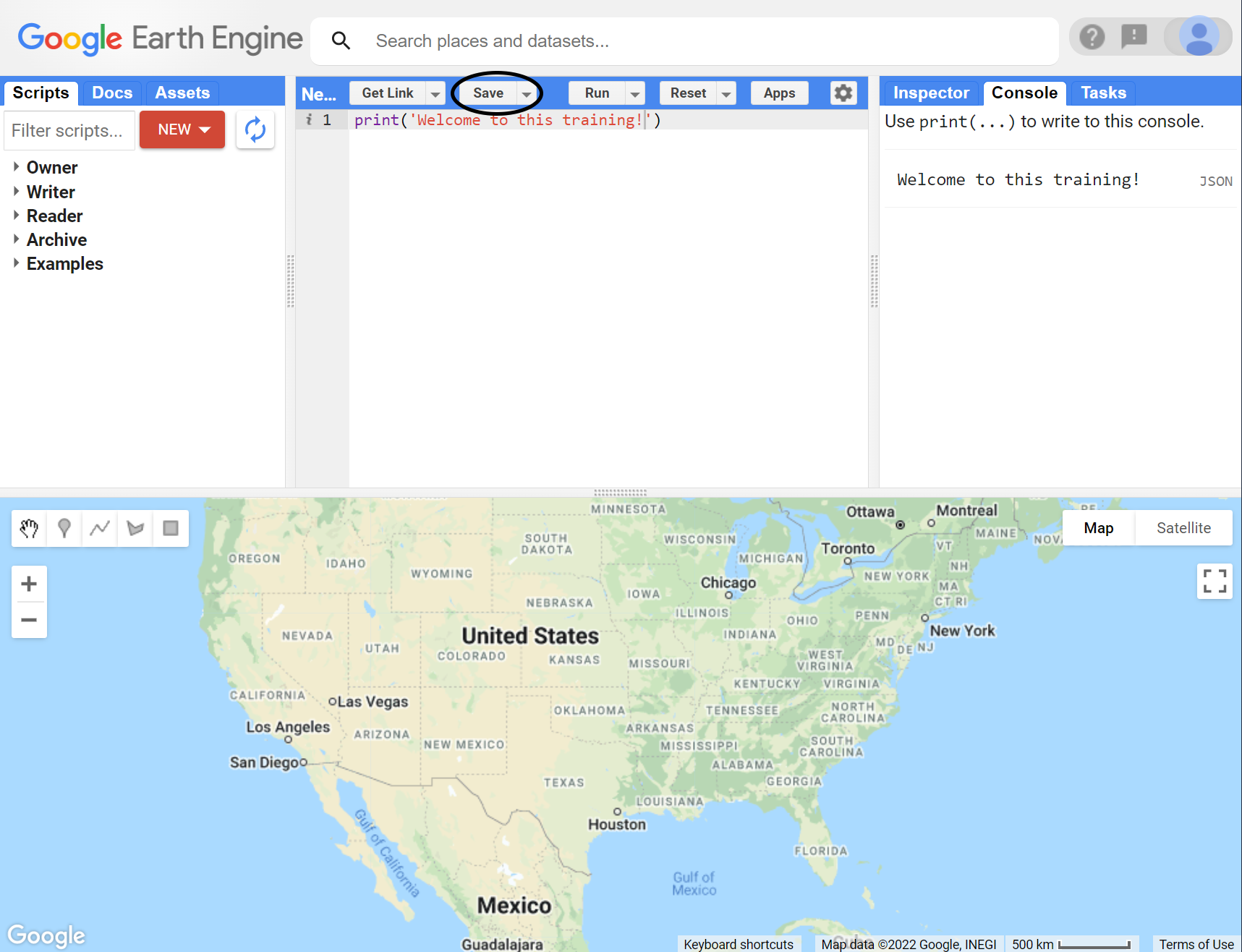Click the Get Link button
Image resolution: width=1242 pixels, height=952 pixels.
(388, 93)
